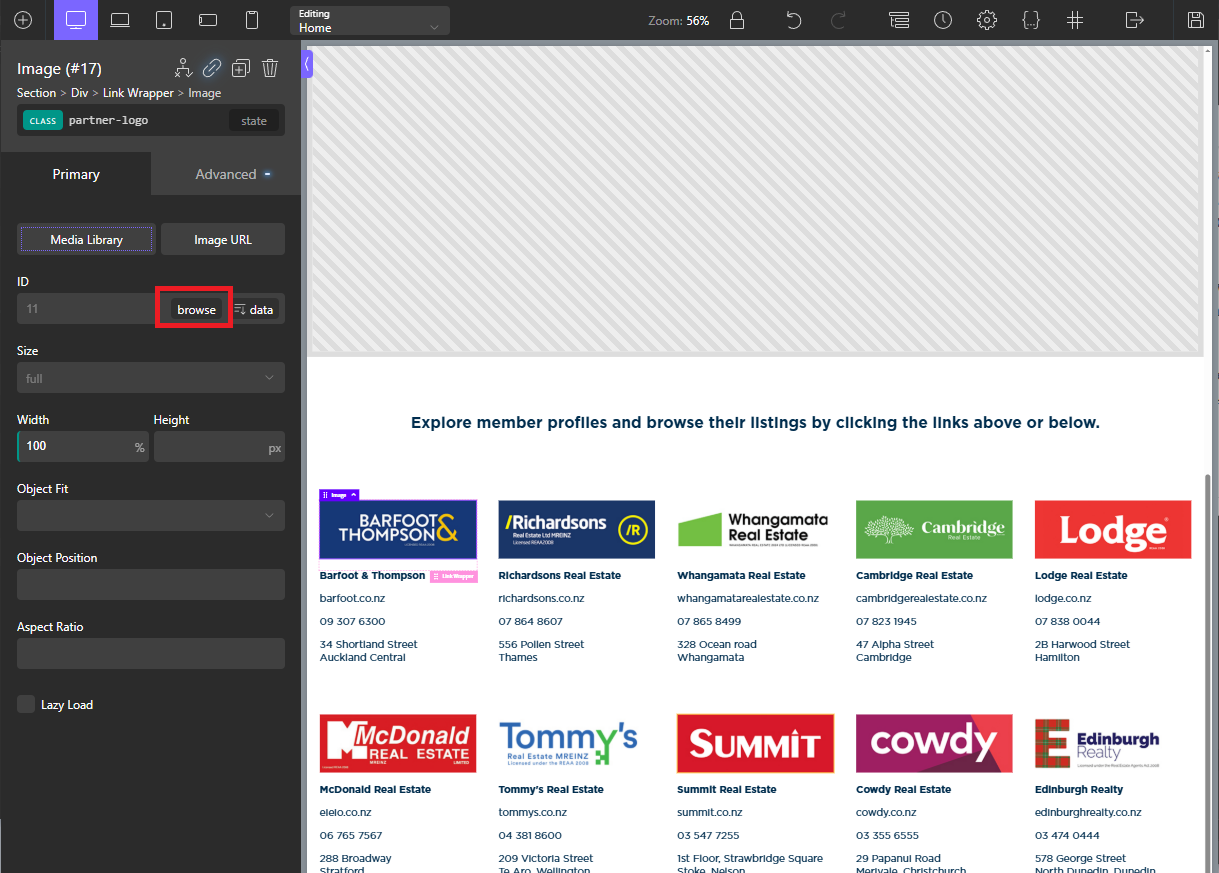
Task: Choose Media Library image source
Action: [87, 240]
